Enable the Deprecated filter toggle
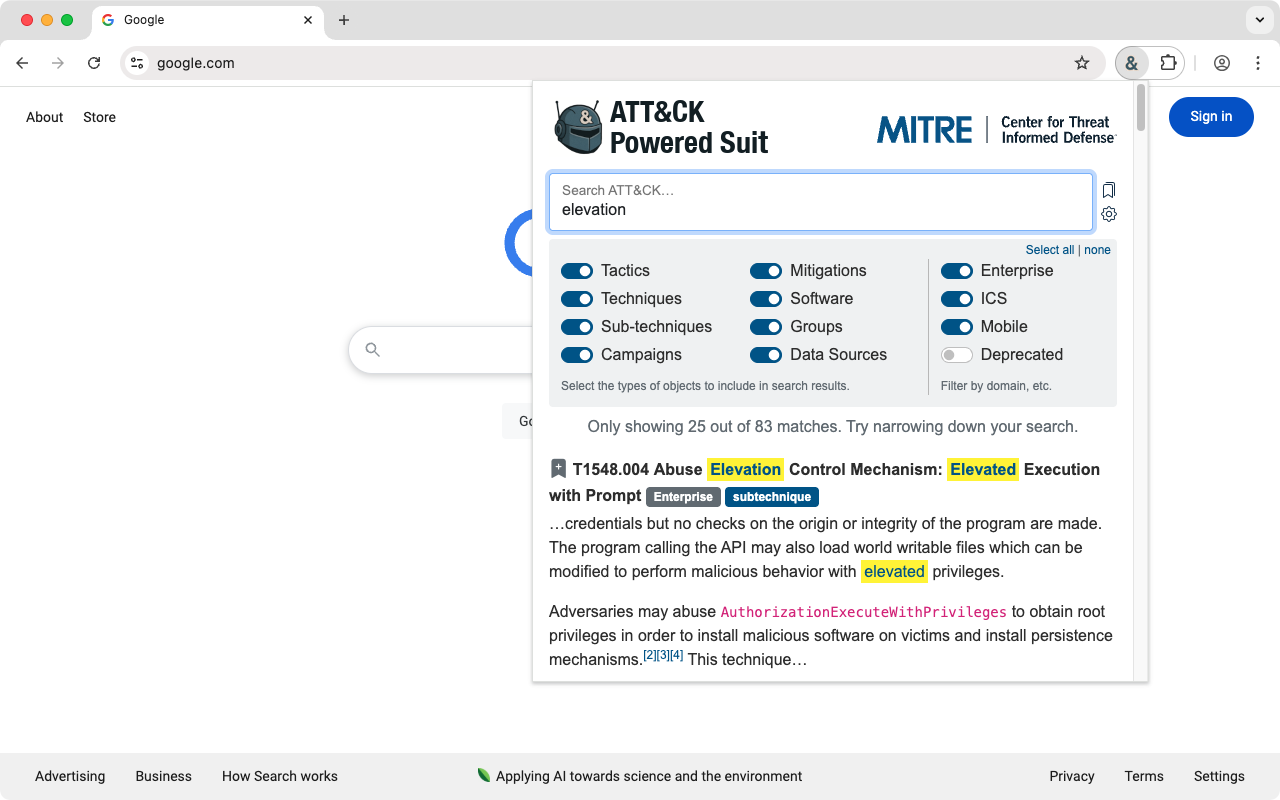Screen dimensions: 1280x800 (956, 354)
